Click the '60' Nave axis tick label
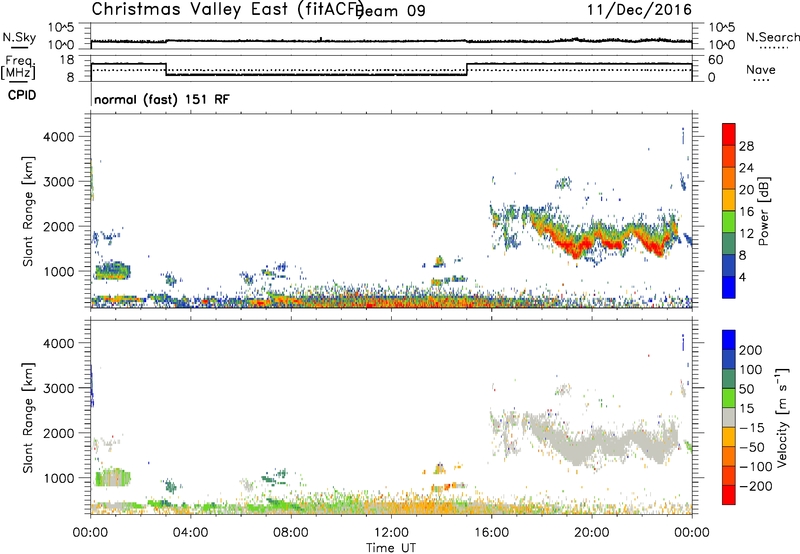This screenshot has height=554, width=800. point(716,60)
